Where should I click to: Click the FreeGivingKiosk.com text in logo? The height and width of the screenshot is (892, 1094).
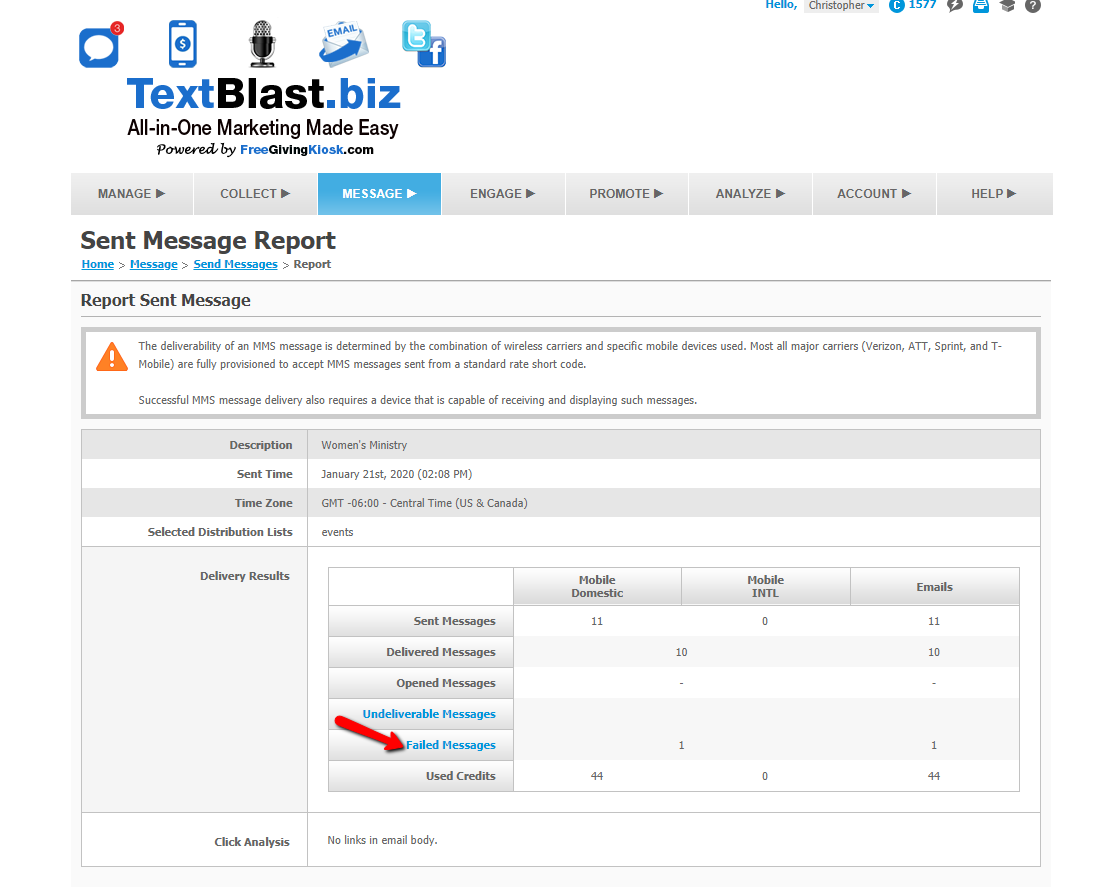307,150
